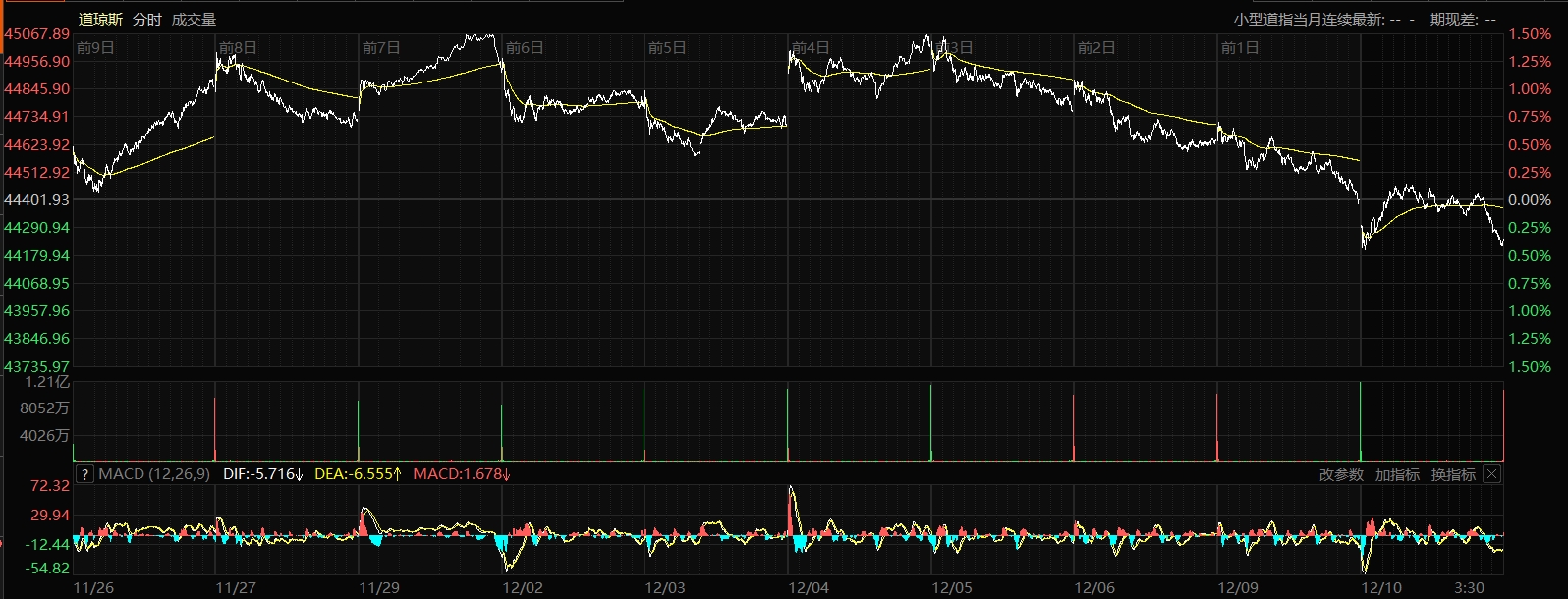
Task: Click the 12/10 date label
Action: (1381, 587)
